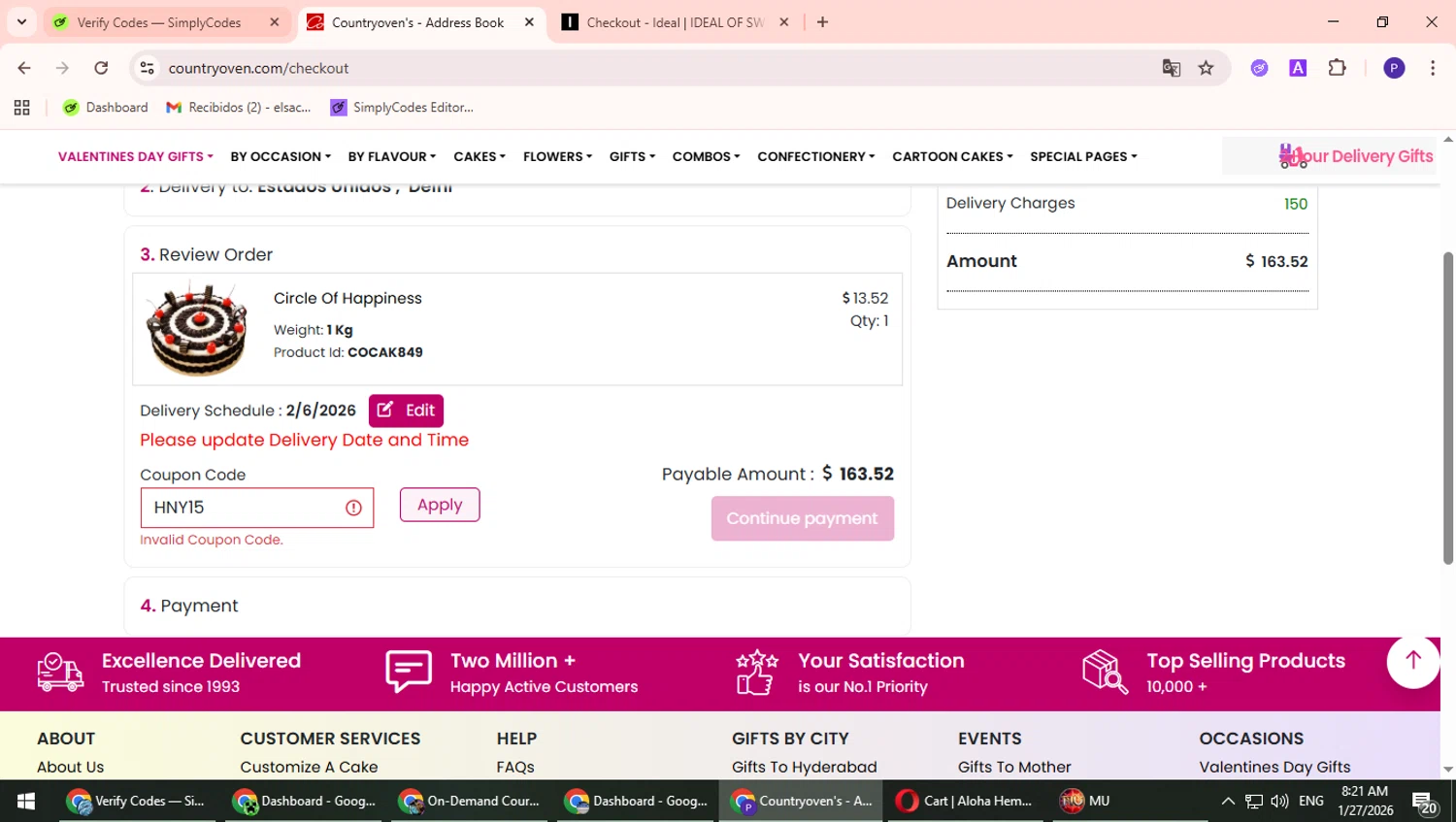Bookmark this page with star icon
The image size is (1456, 822).
(1206, 68)
